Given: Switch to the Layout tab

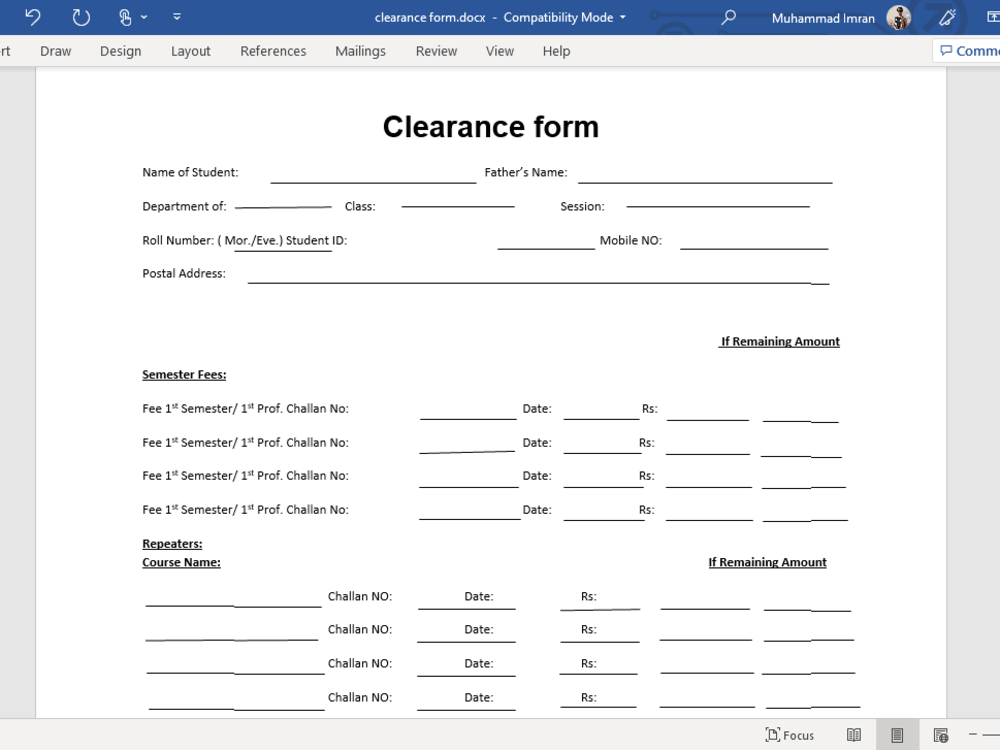Looking at the screenshot, I should tap(190, 51).
